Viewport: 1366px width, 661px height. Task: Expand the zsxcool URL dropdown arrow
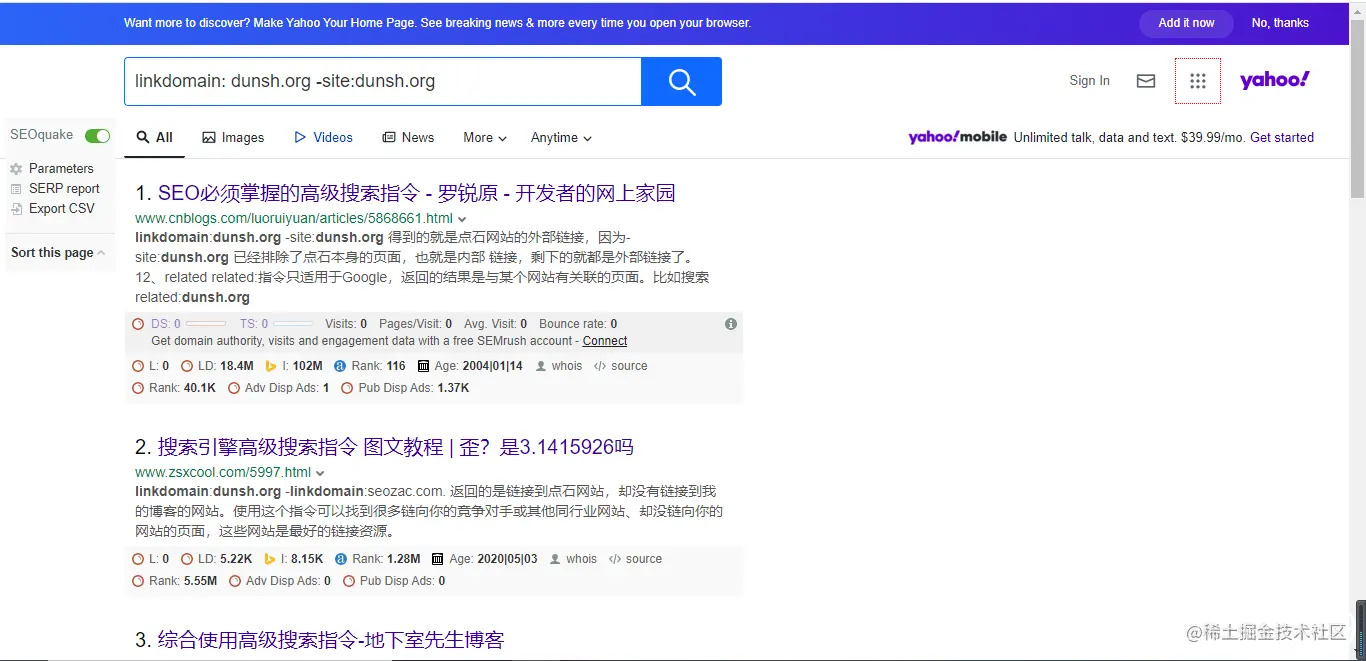[320, 473]
